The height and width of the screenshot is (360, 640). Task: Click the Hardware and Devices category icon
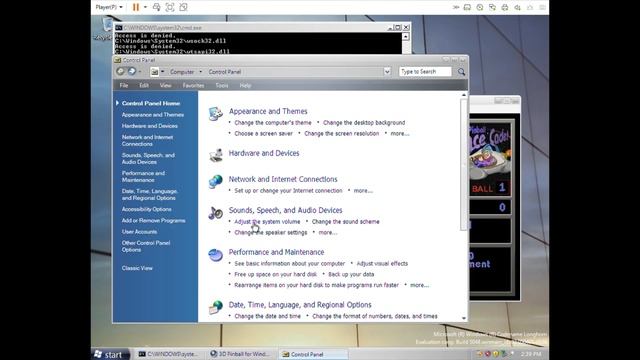pyautogui.click(x=216, y=155)
